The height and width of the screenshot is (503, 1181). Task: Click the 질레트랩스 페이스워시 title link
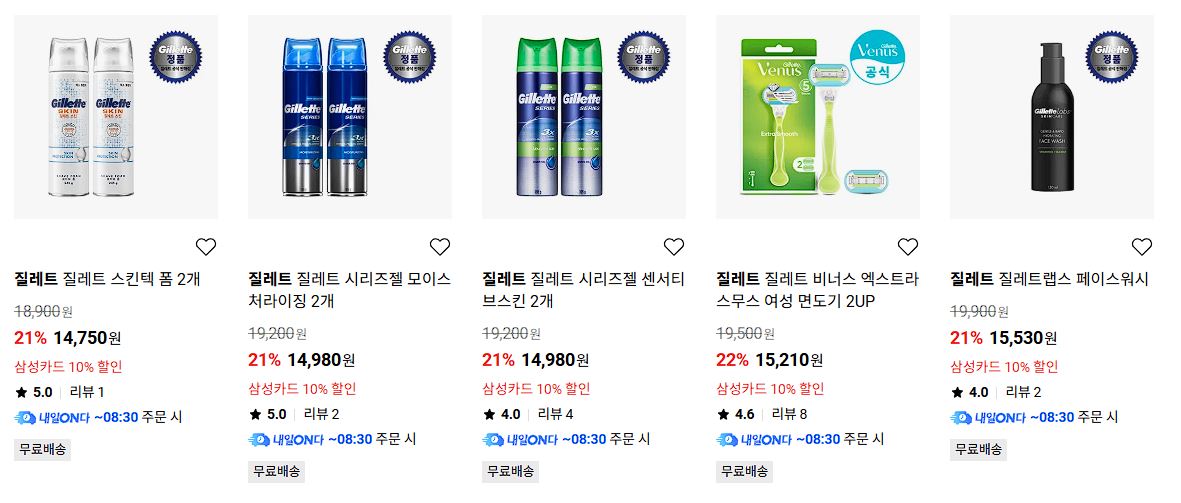click(1049, 279)
